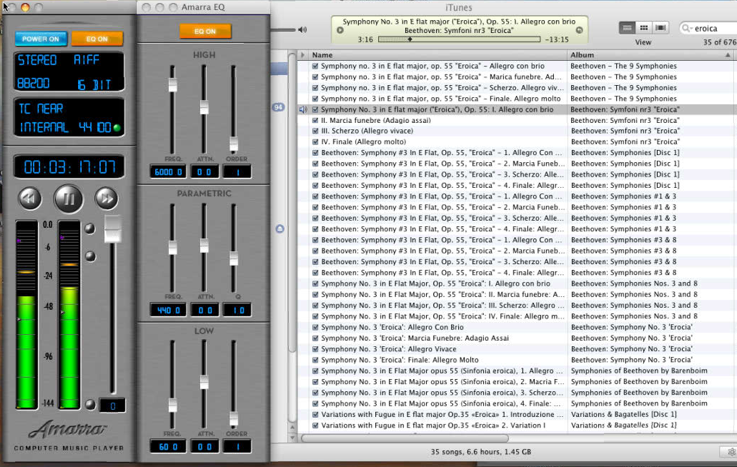737x467 pixels.
Task: Uncheck the 'III. Scherzo (Allegro vivace)' track checkbox
Action: pyautogui.click(x=315, y=131)
